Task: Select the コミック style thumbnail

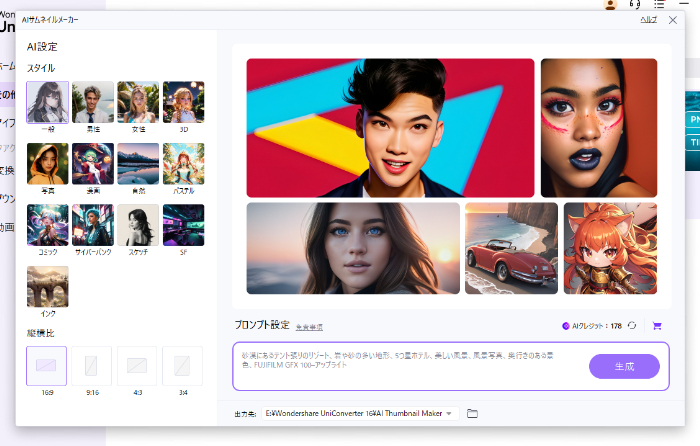Action: (x=48, y=225)
